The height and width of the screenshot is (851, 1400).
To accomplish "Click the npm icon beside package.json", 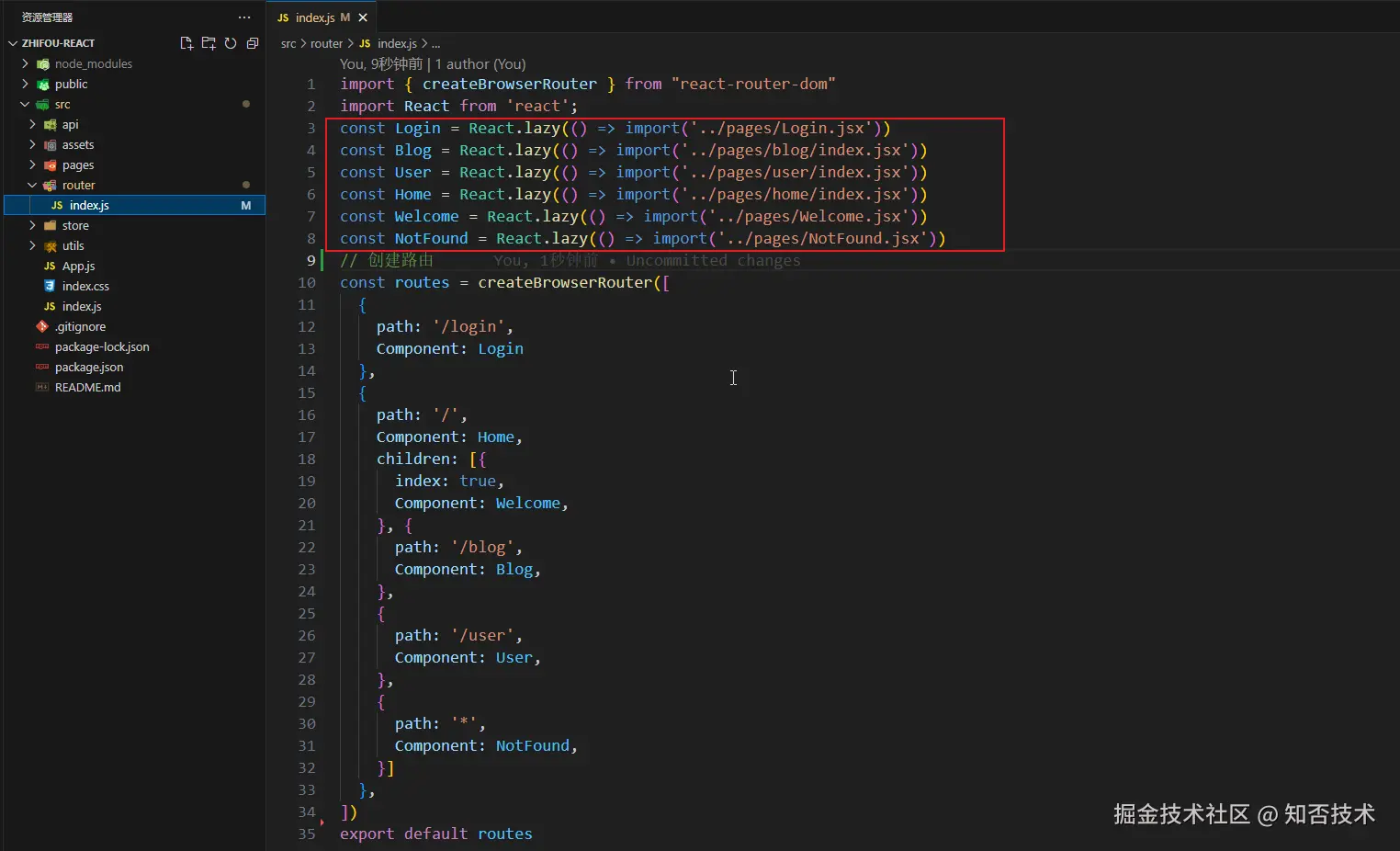I will point(42,367).
